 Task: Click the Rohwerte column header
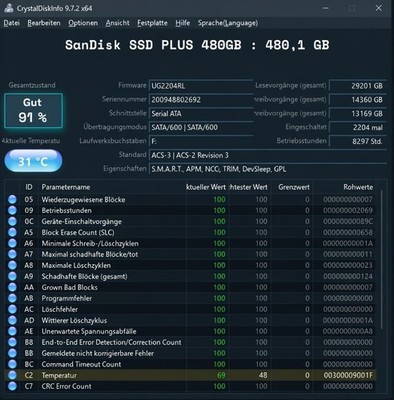click(x=344, y=187)
